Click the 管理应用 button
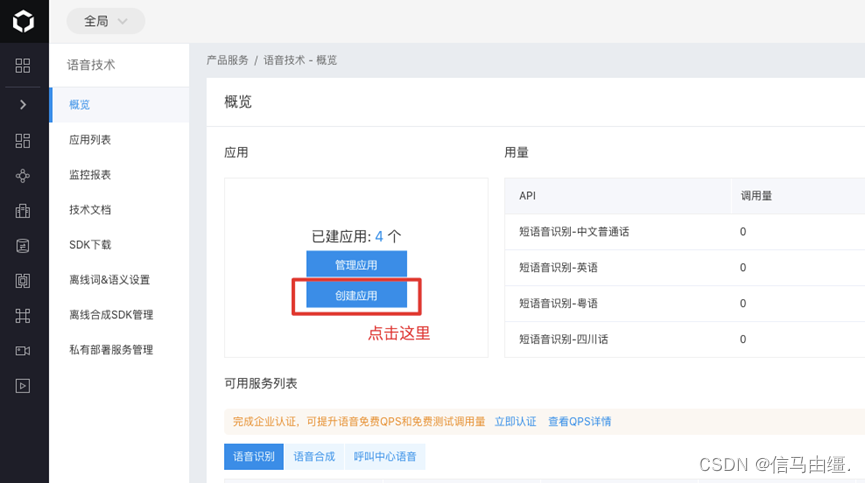The image size is (865, 483). click(x=356, y=265)
